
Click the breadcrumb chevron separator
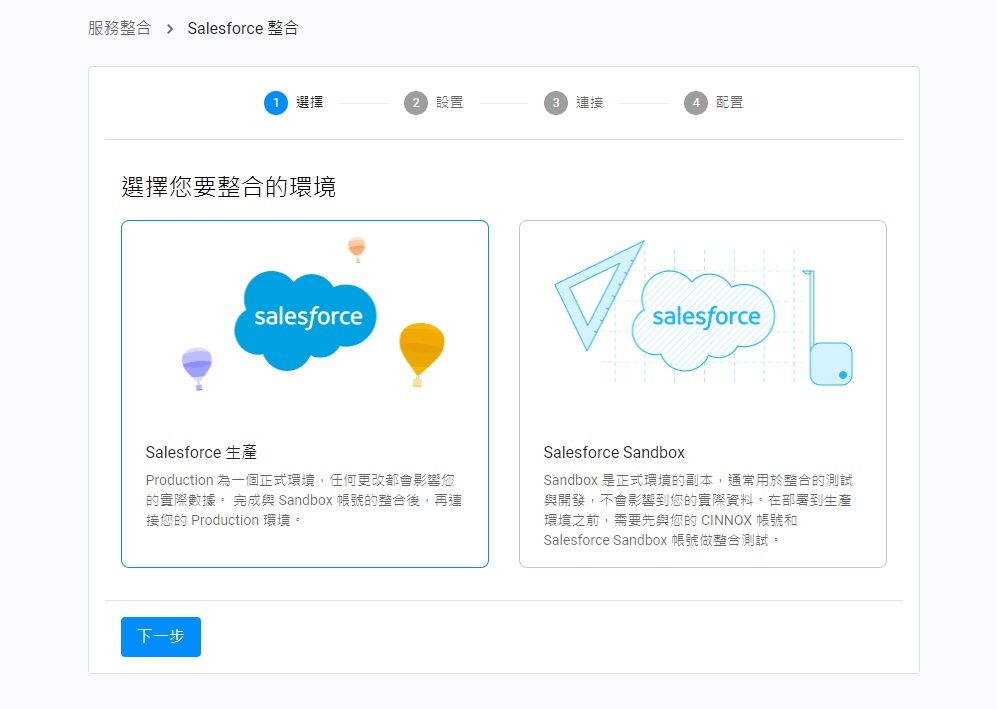(x=170, y=29)
